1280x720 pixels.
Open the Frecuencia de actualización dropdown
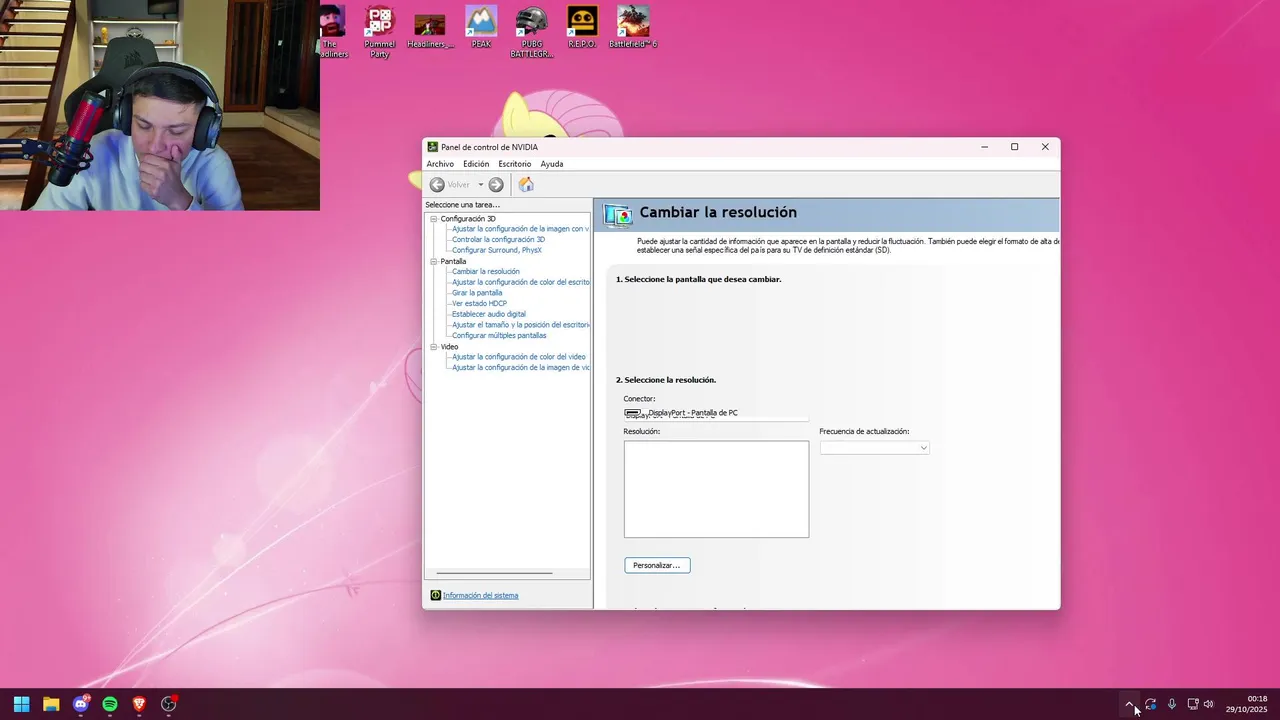(x=875, y=448)
